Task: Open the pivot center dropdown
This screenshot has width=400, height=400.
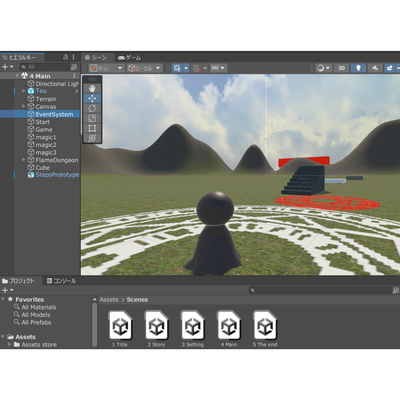Action: pyautogui.click(x=106, y=68)
